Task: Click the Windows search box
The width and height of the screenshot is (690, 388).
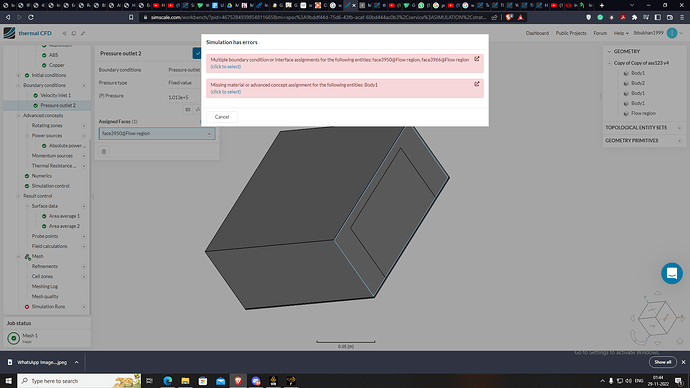Action: pos(79,381)
